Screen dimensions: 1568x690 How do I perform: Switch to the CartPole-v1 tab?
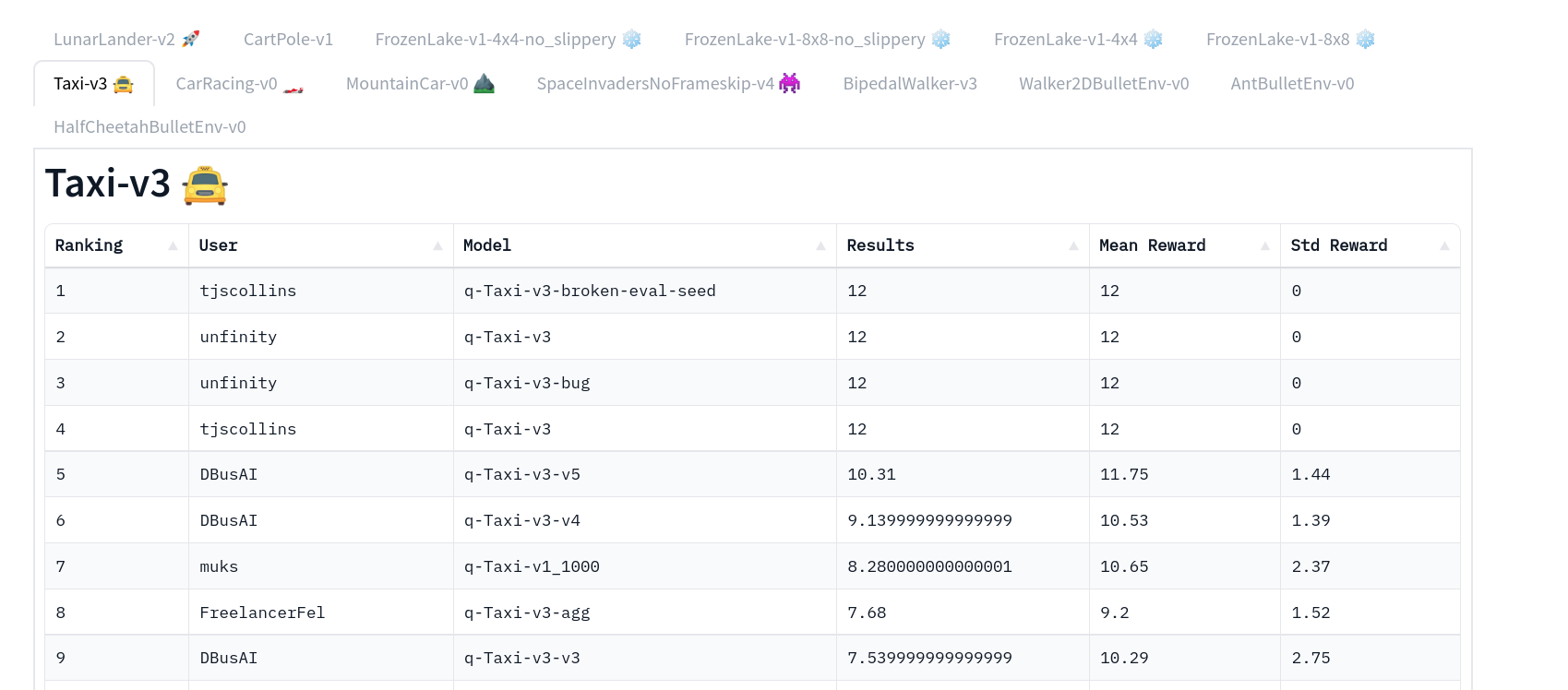288,40
